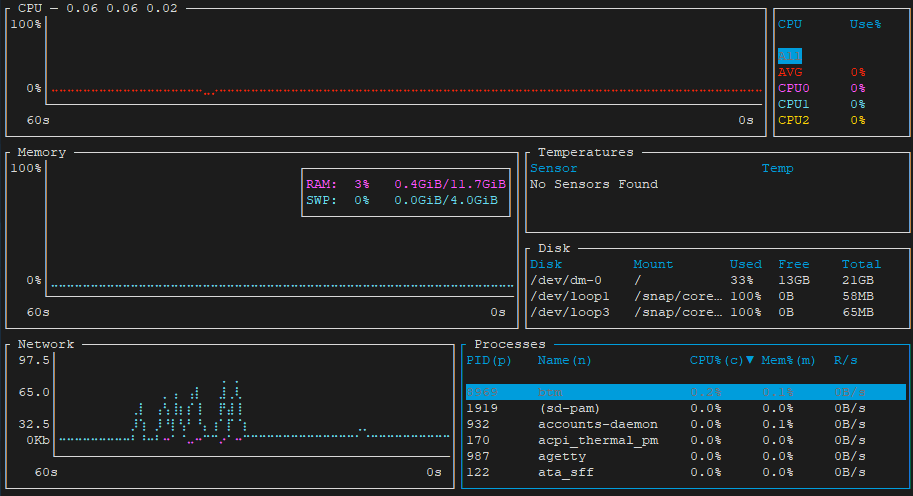Focus the Network widget title
The height and width of the screenshot is (496, 913).
[46, 344]
